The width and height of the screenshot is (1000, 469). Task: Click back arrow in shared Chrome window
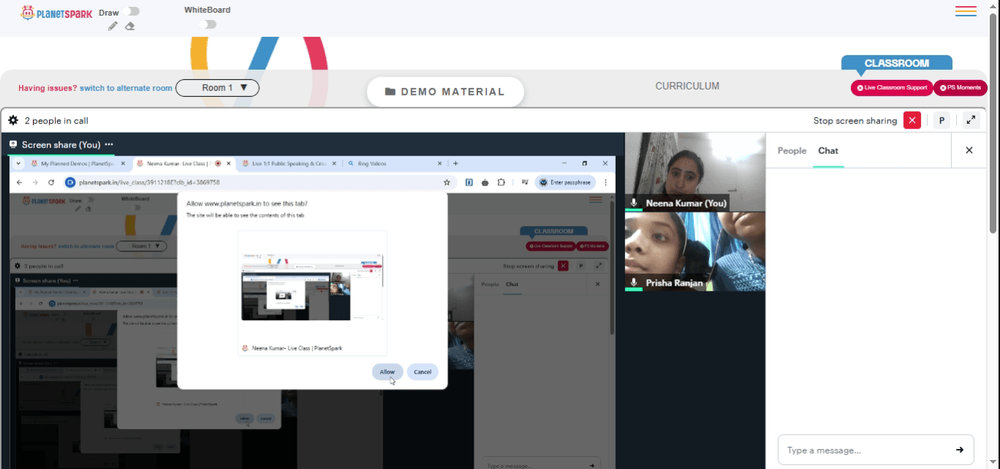point(19,182)
